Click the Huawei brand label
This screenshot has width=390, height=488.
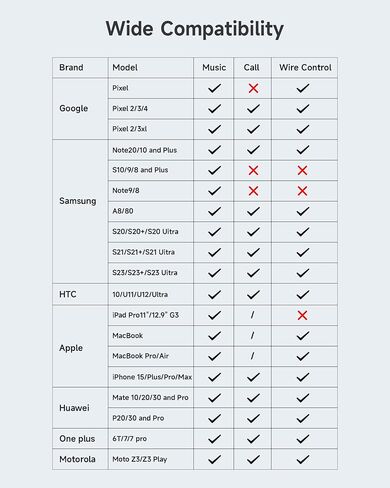click(74, 408)
